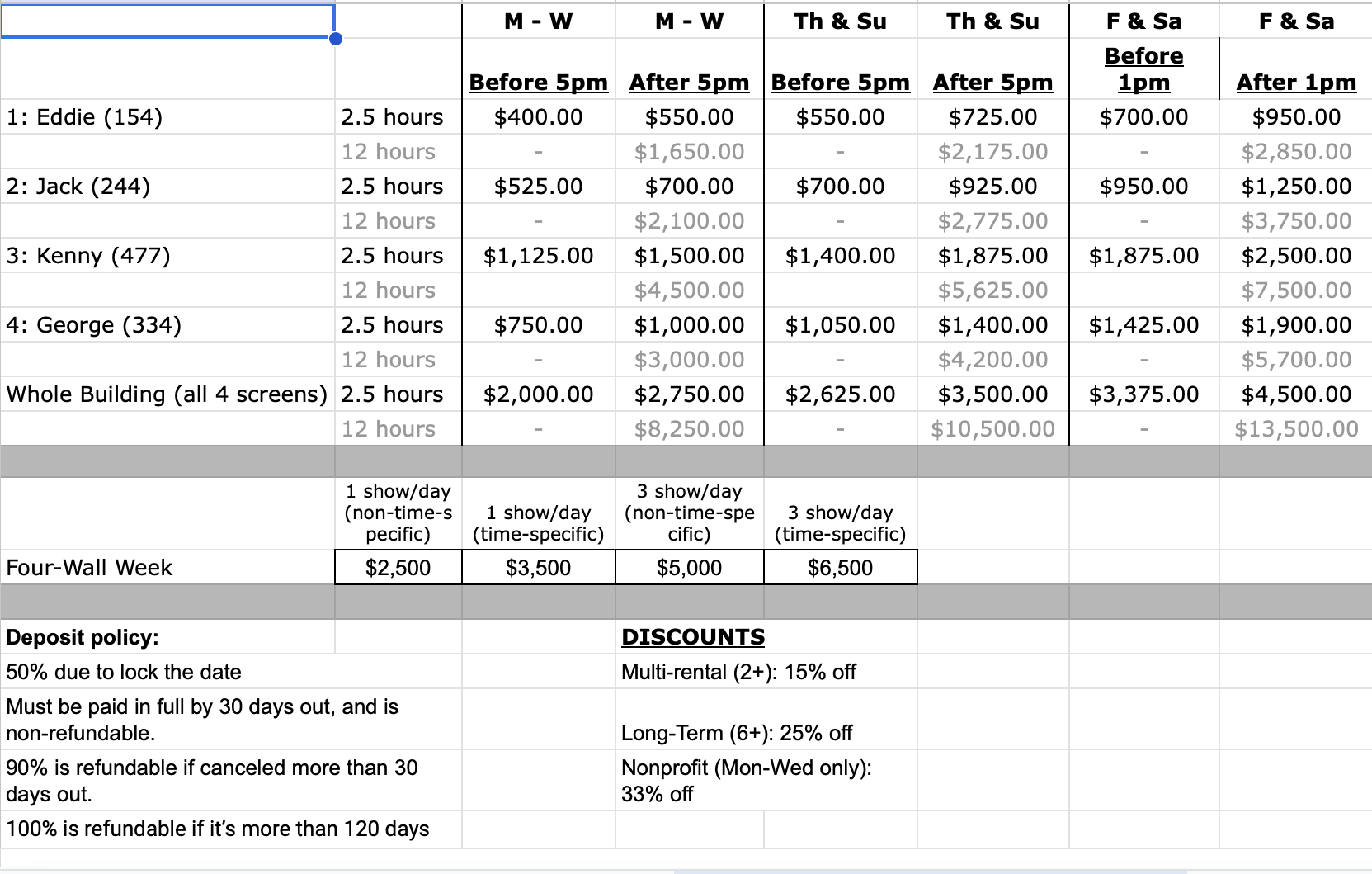The height and width of the screenshot is (874, 1372).
Task: Click the "3 show/day (time-specific)" header cell
Action: point(840,523)
